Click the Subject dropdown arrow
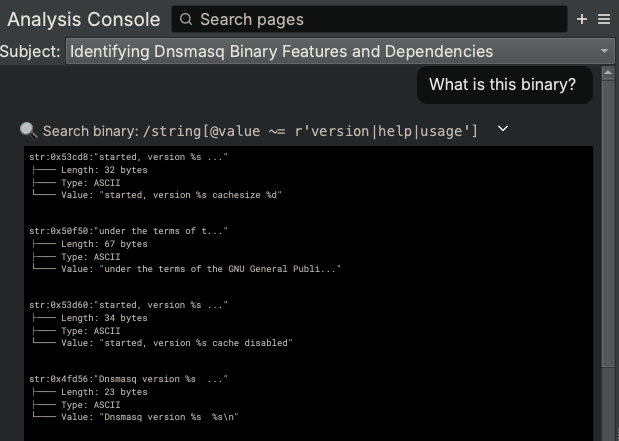This screenshot has height=441, width=619. coord(605,52)
